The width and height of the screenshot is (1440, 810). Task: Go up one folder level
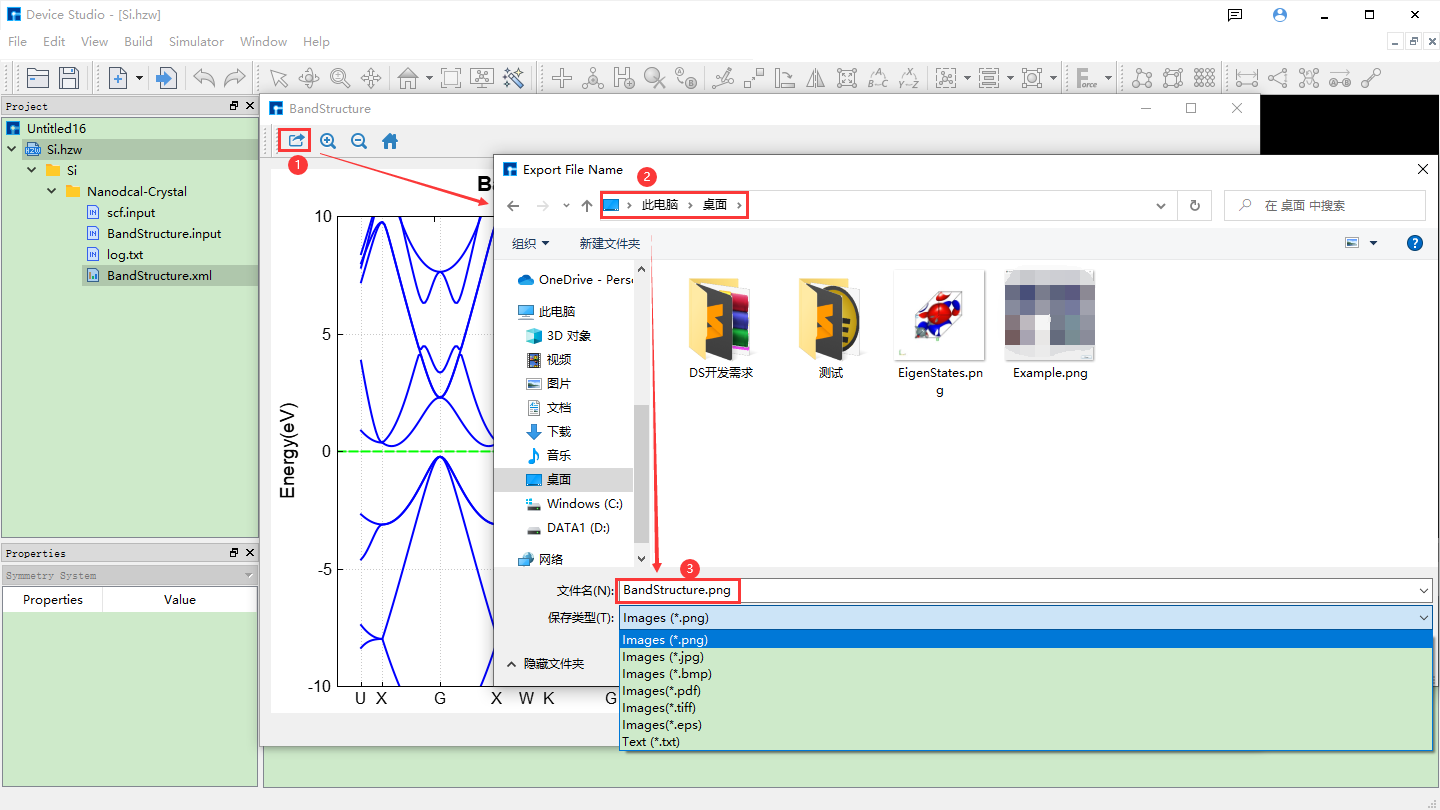click(x=587, y=206)
